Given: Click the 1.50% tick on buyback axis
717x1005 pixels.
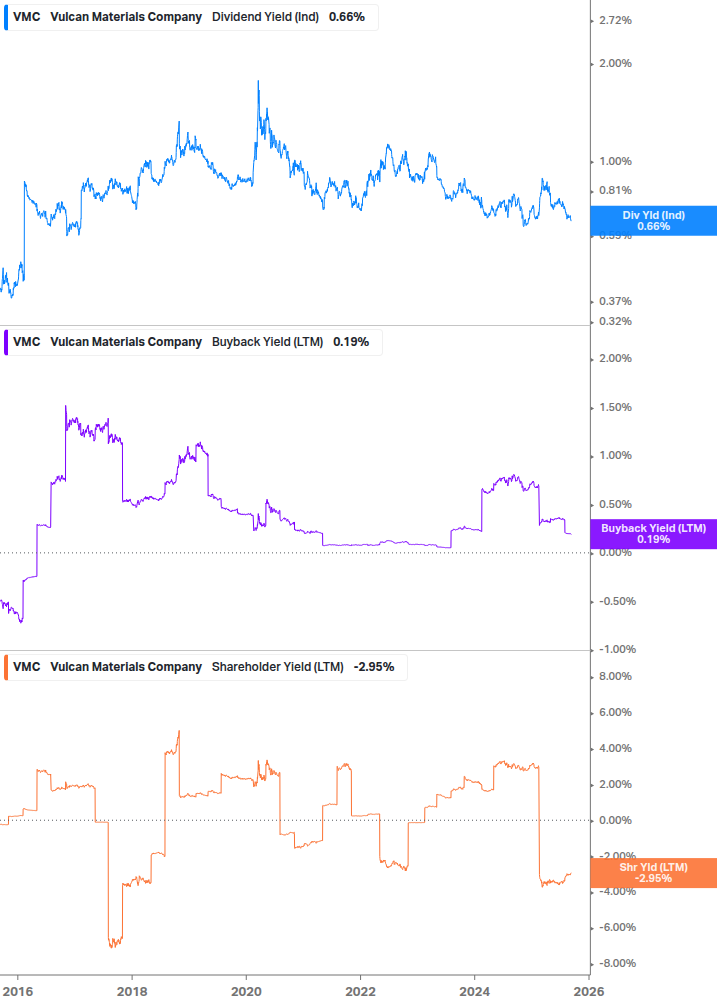Looking at the screenshot, I should coord(615,407).
